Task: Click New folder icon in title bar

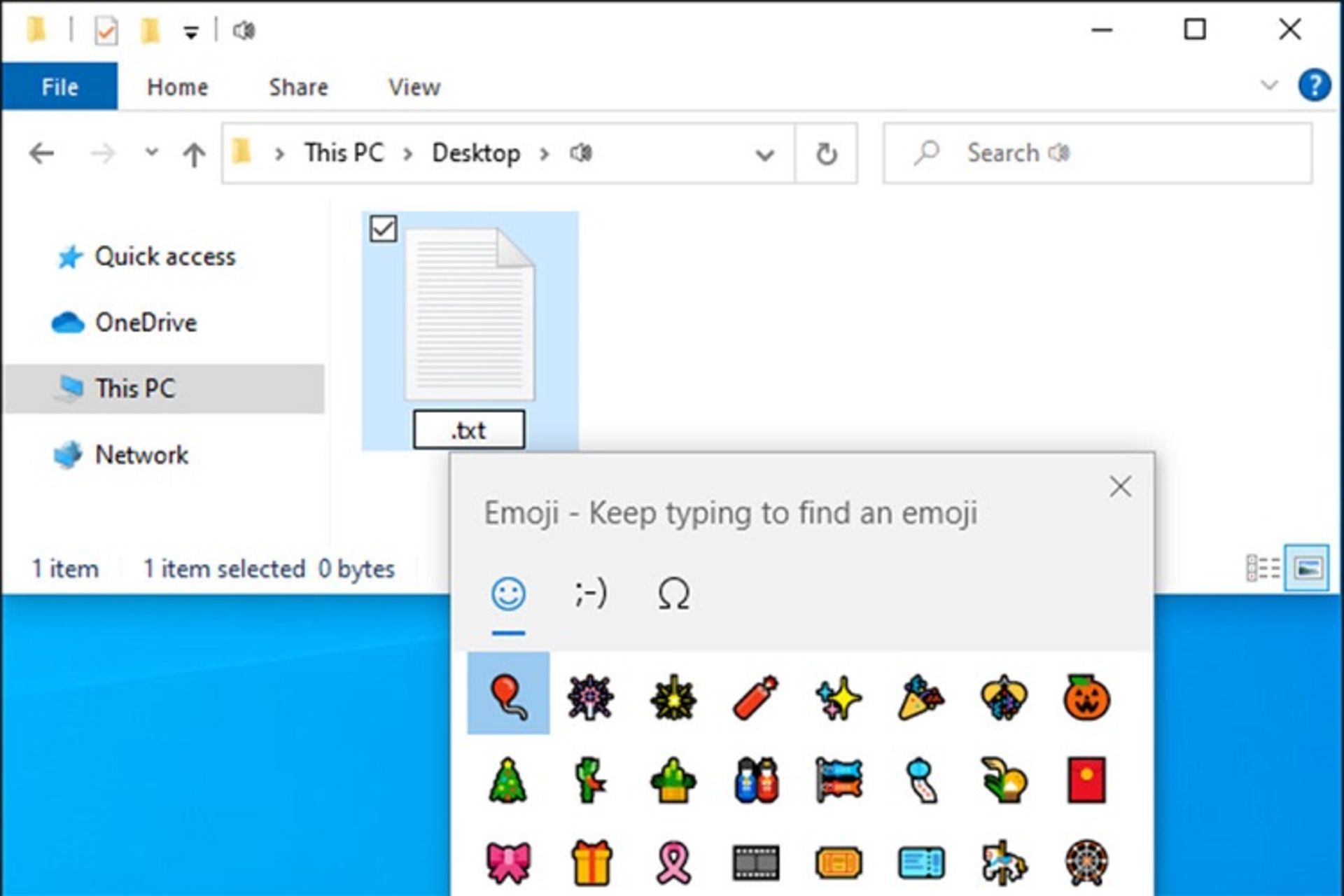Action: point(150,31)
